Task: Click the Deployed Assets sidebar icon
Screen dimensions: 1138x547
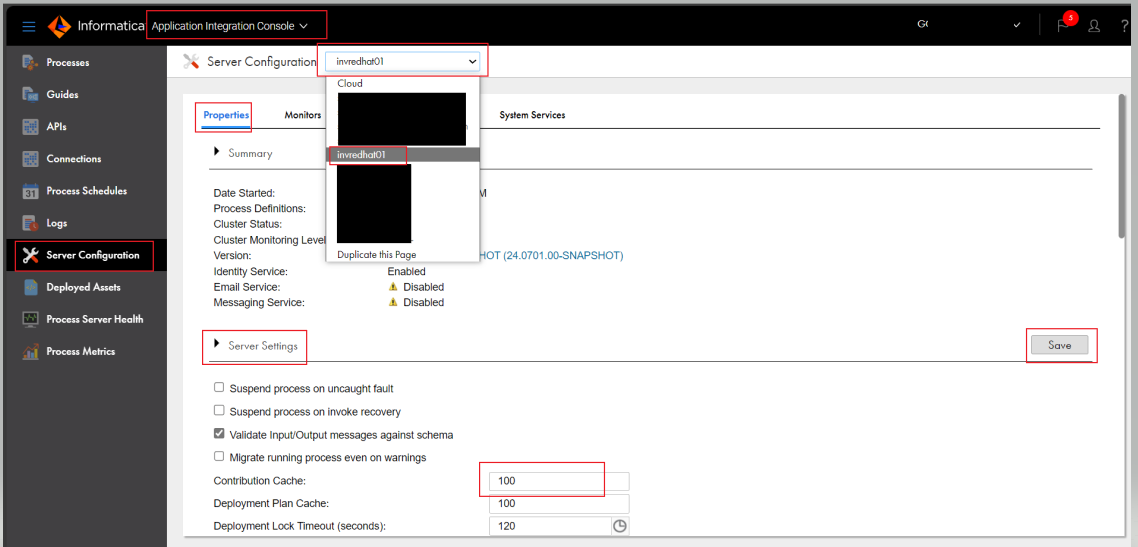Action: tap(30, 287)
